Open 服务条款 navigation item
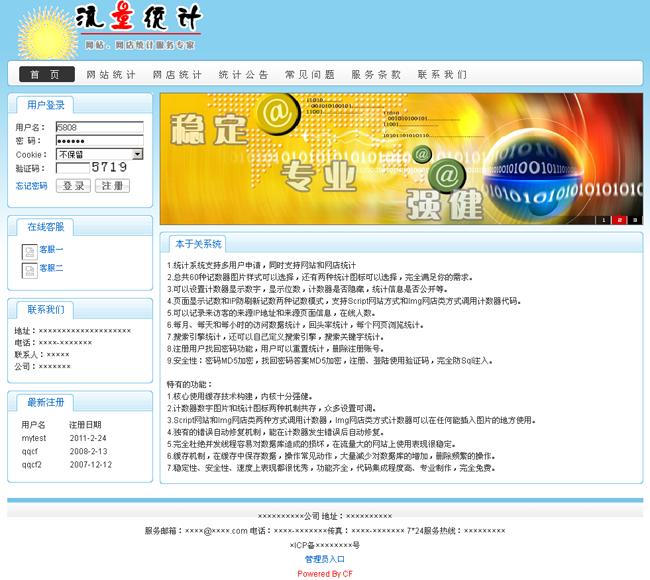This screenshot has height=580, width=650. coord(376,75)
